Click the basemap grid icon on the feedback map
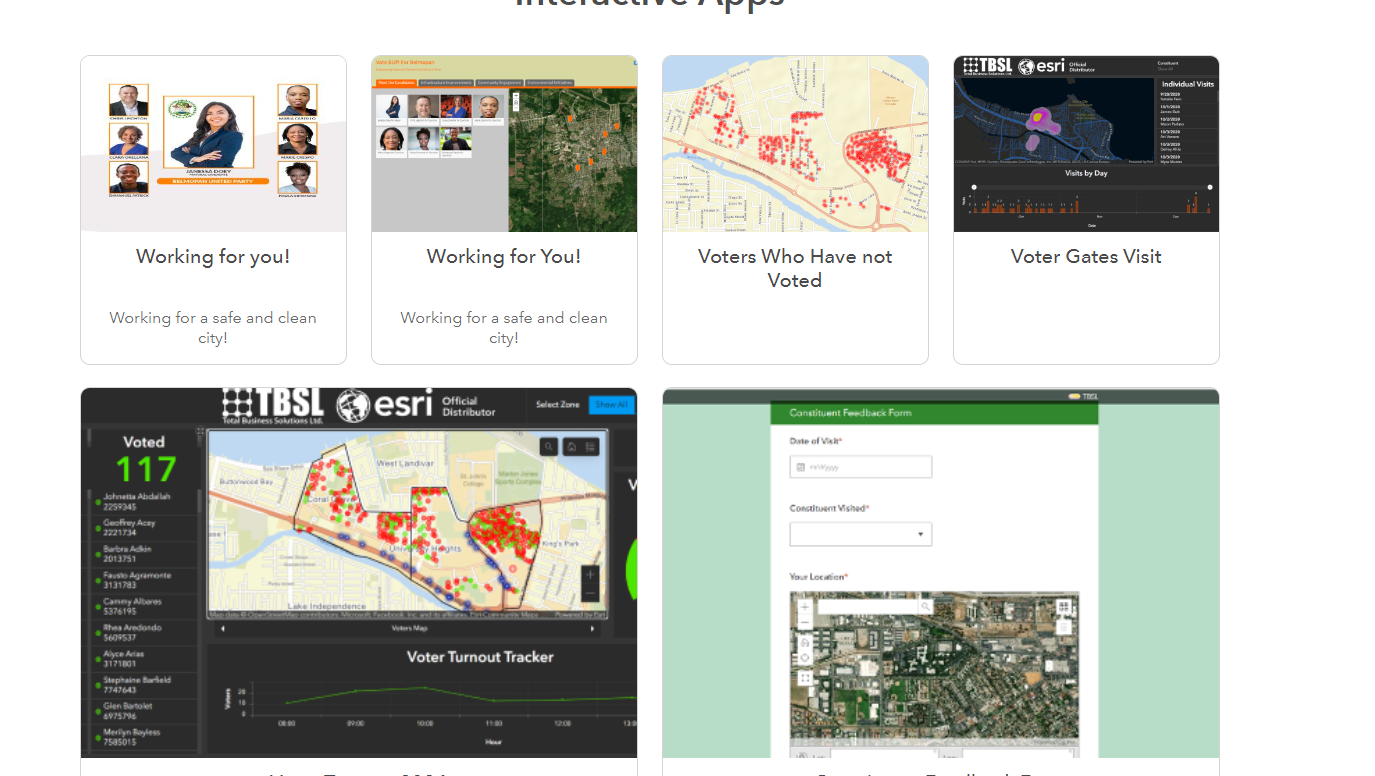The image size is (1375, 776). [1064, 607]
